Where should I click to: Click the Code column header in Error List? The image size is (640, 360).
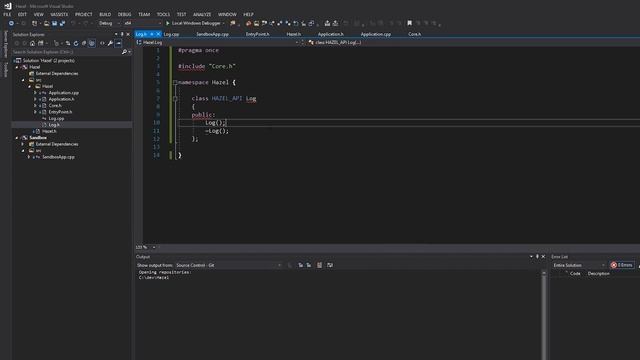point(575,273)
